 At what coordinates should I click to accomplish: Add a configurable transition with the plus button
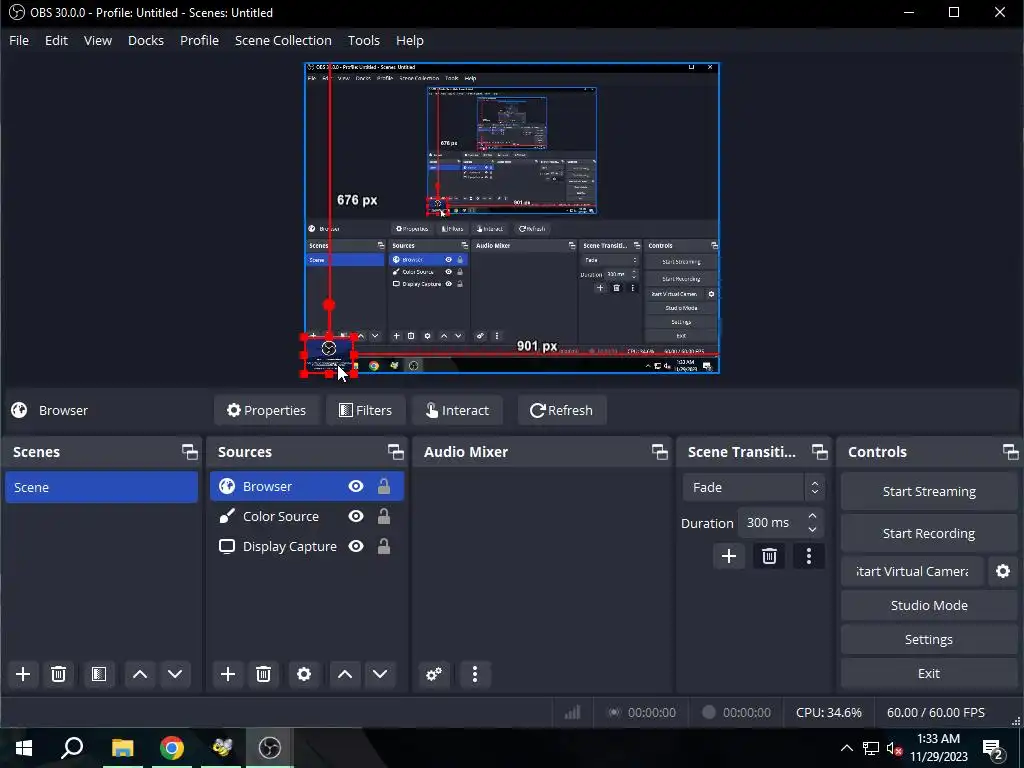coord(729,556)
